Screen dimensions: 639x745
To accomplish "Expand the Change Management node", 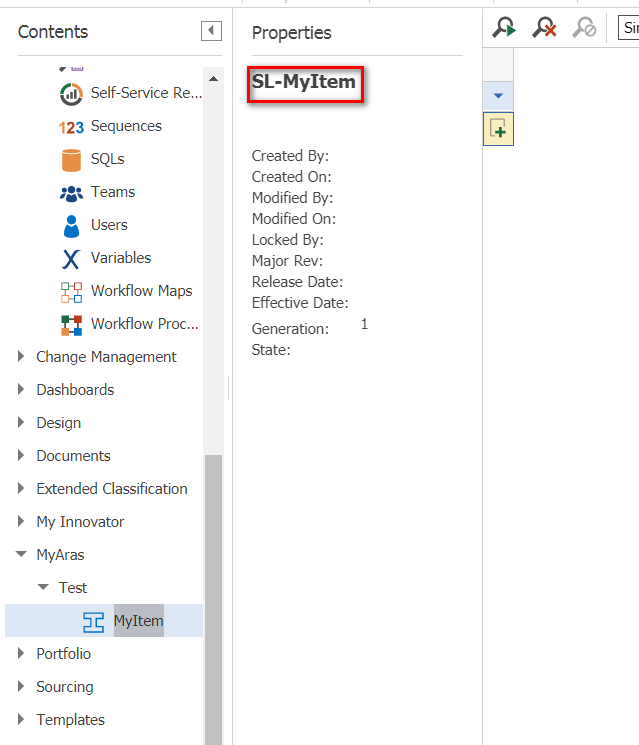I will point(20,356).
